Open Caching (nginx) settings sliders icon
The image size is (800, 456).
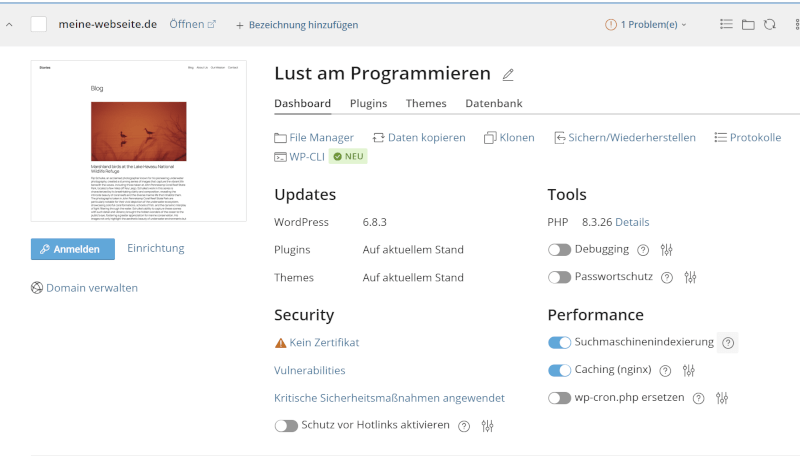pos(687,371)
